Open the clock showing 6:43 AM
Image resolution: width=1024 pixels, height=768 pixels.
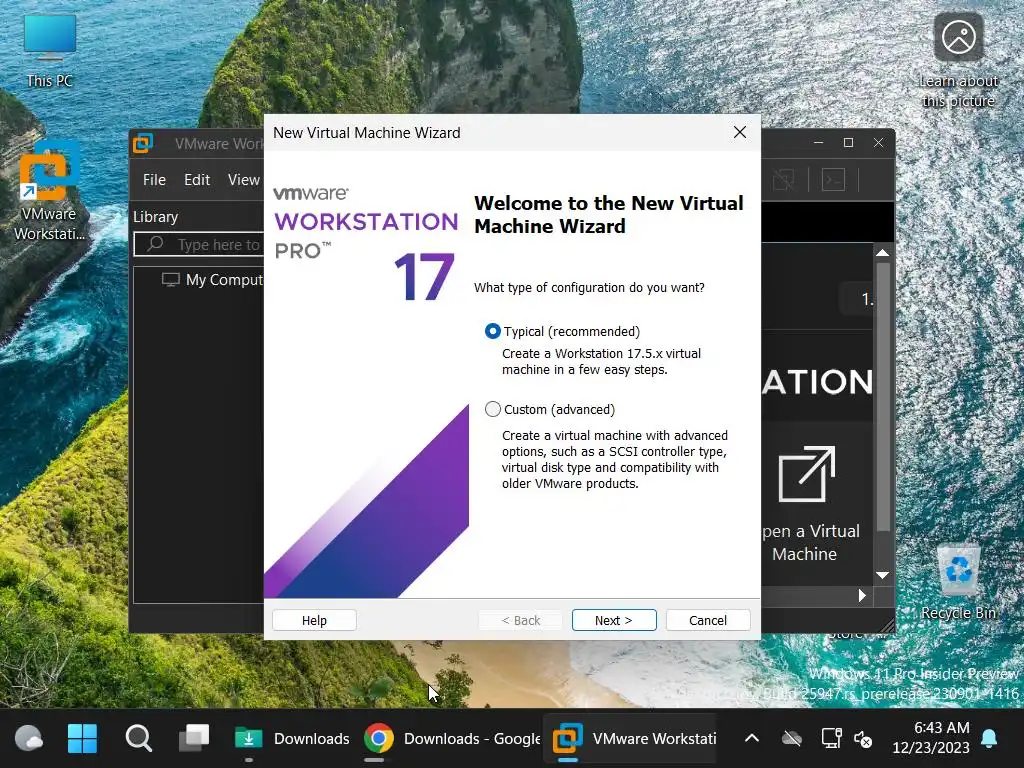coord(931,737)
